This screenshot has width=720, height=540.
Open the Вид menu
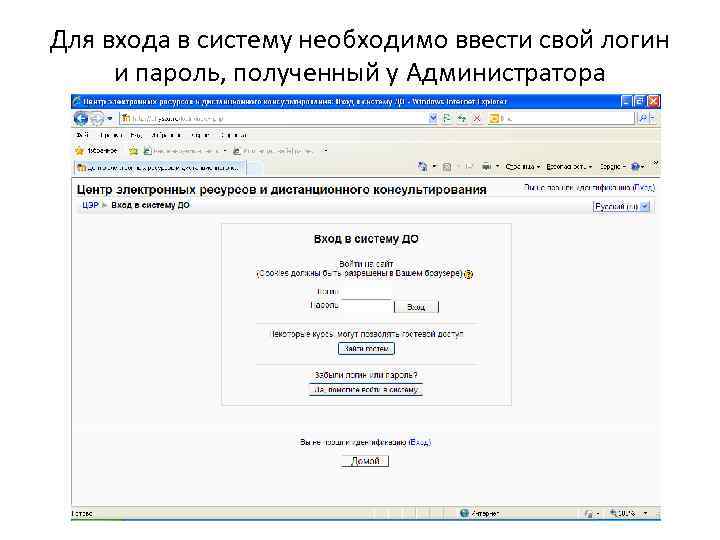pos(136,135)
